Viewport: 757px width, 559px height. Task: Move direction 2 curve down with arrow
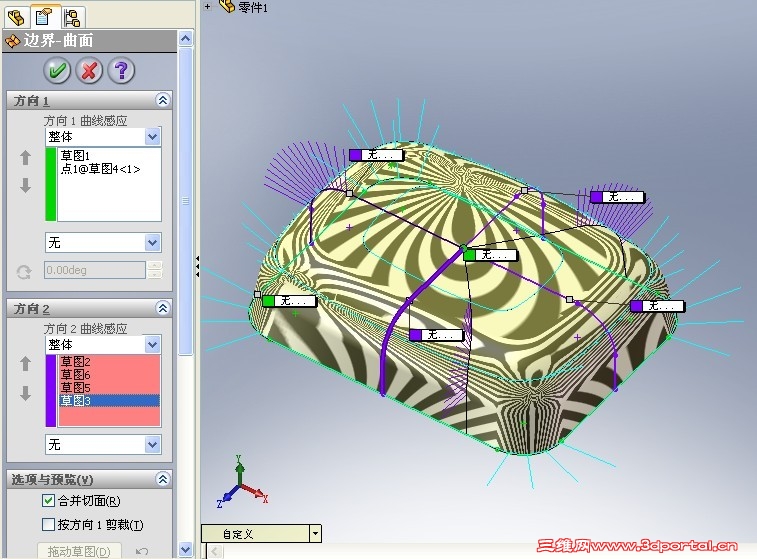coord(26,393)
